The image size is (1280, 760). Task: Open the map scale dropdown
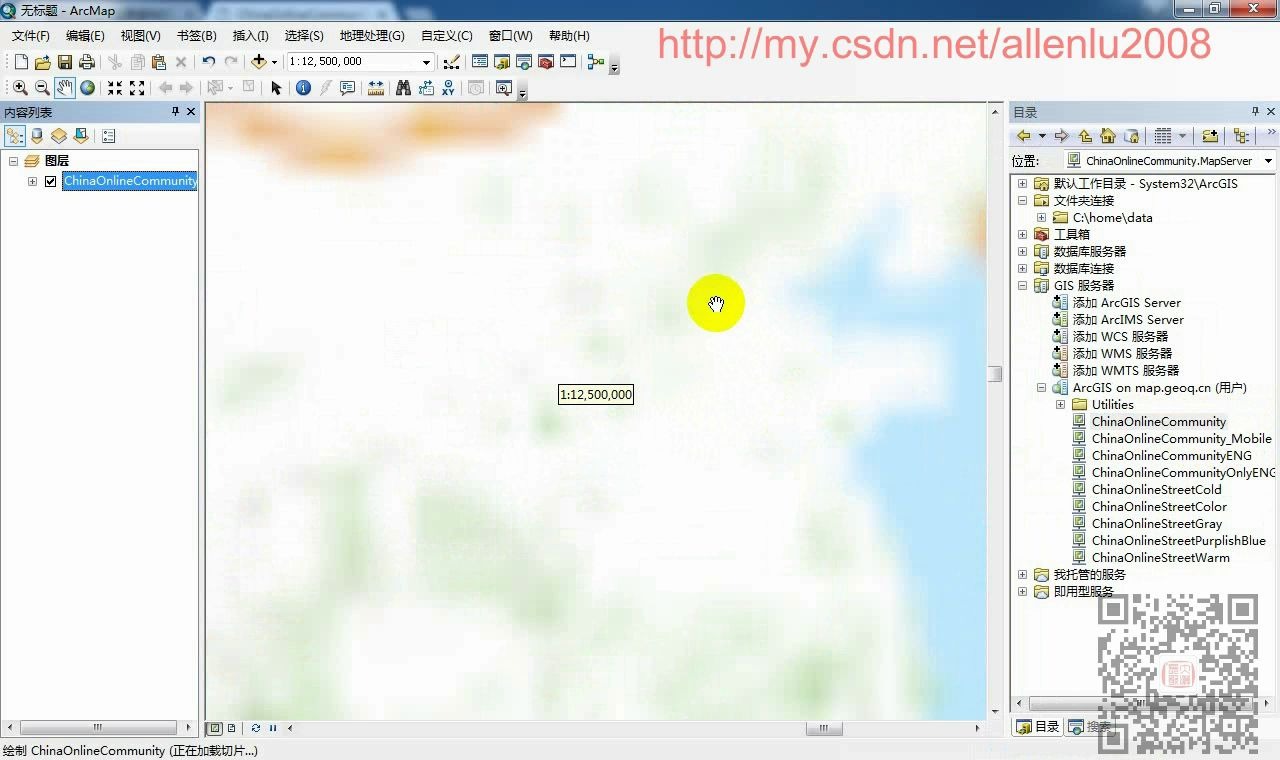point(424,61)
